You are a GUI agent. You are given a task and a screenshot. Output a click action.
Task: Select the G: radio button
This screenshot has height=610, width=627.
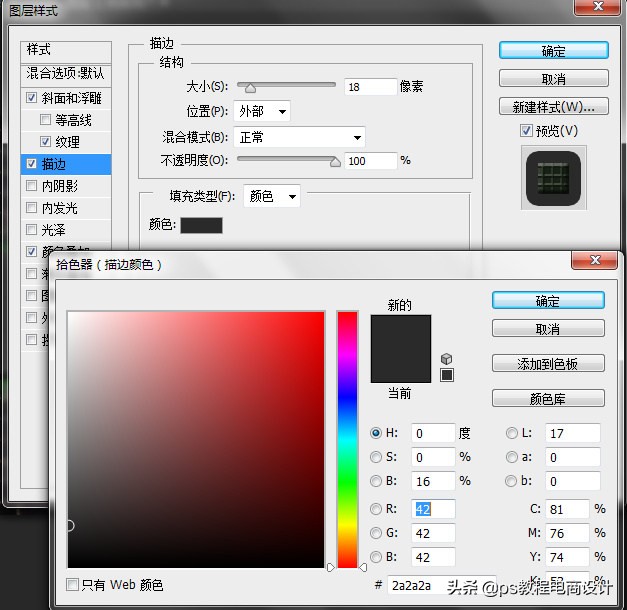[375, 533]
